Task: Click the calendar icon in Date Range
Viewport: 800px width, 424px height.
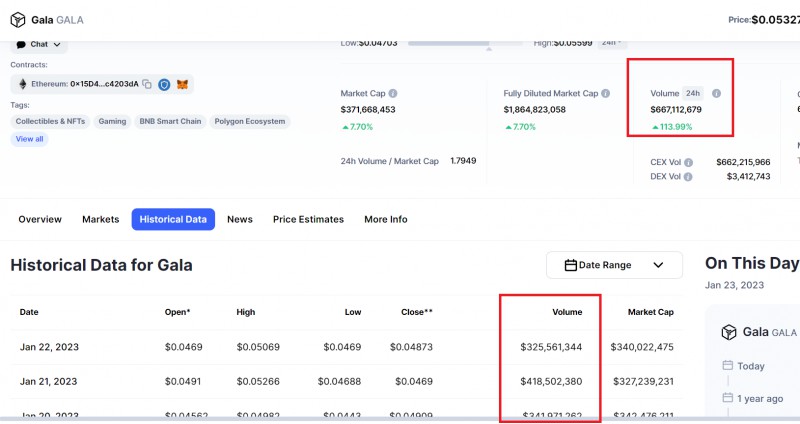Action: pos(570,265)
